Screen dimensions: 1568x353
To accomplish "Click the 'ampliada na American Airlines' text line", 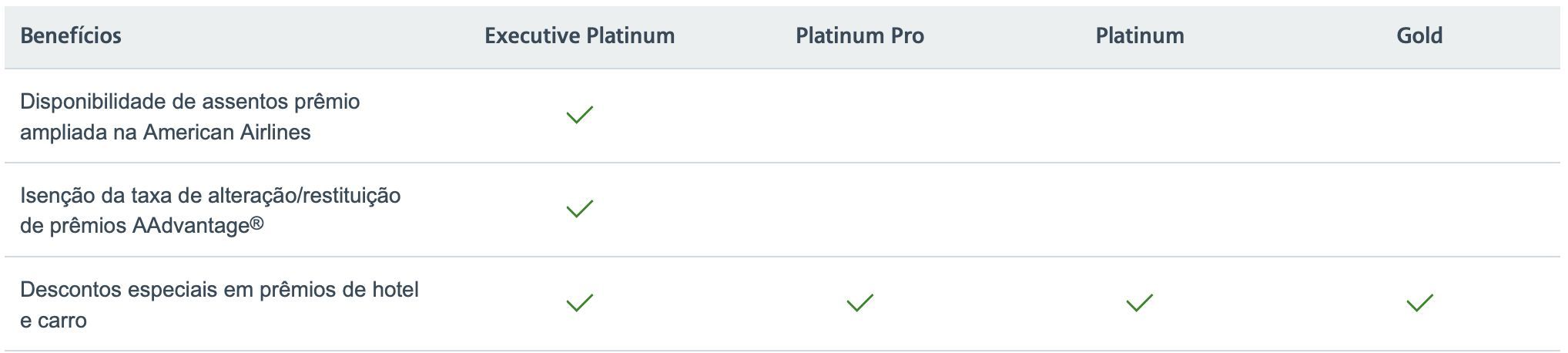I will pyautogui.click(x=166, y=133).
